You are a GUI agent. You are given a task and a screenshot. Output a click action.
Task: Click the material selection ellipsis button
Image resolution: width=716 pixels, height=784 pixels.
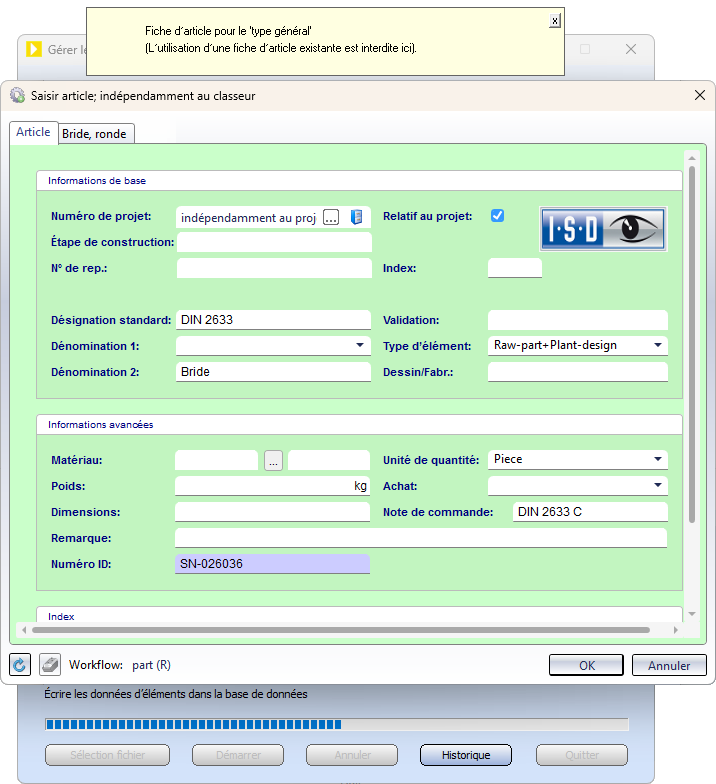coord(274,460)
